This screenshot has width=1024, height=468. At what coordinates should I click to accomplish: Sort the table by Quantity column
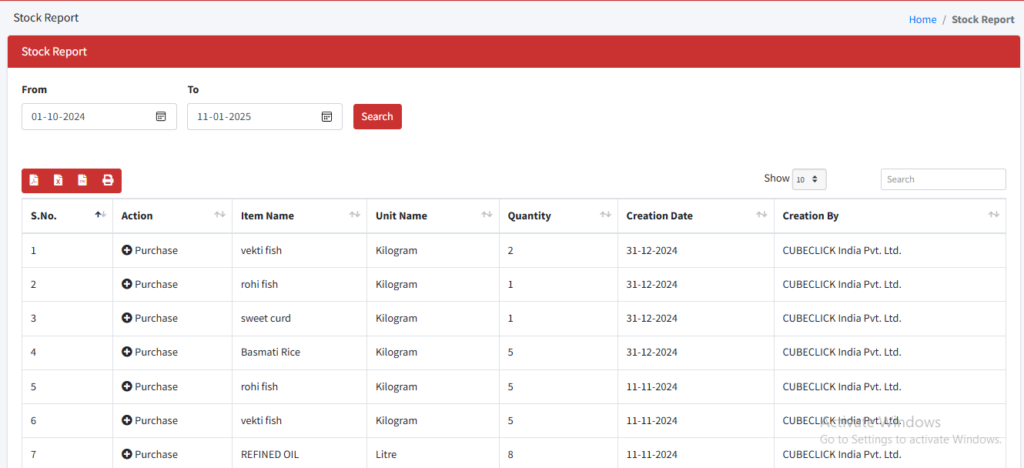(556, 216)
